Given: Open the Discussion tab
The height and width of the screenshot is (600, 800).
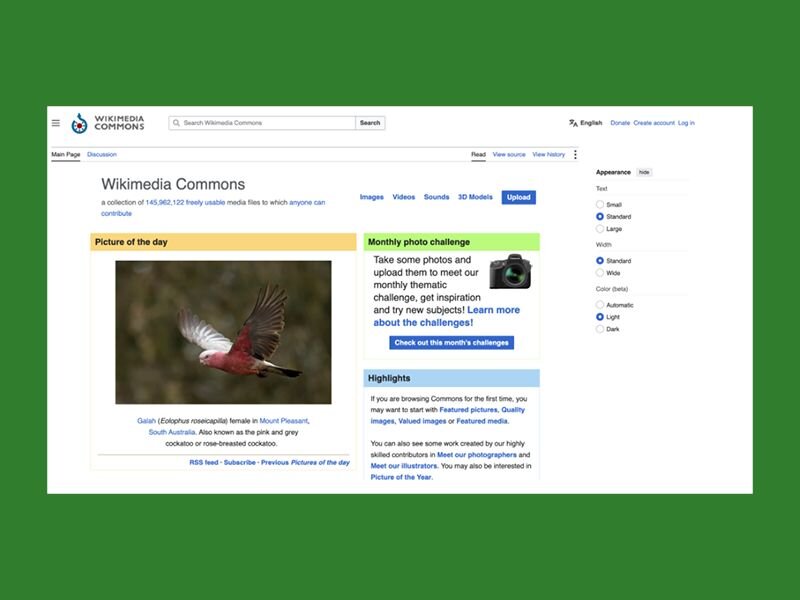Looking at the screenshot, I should point(102,155).
